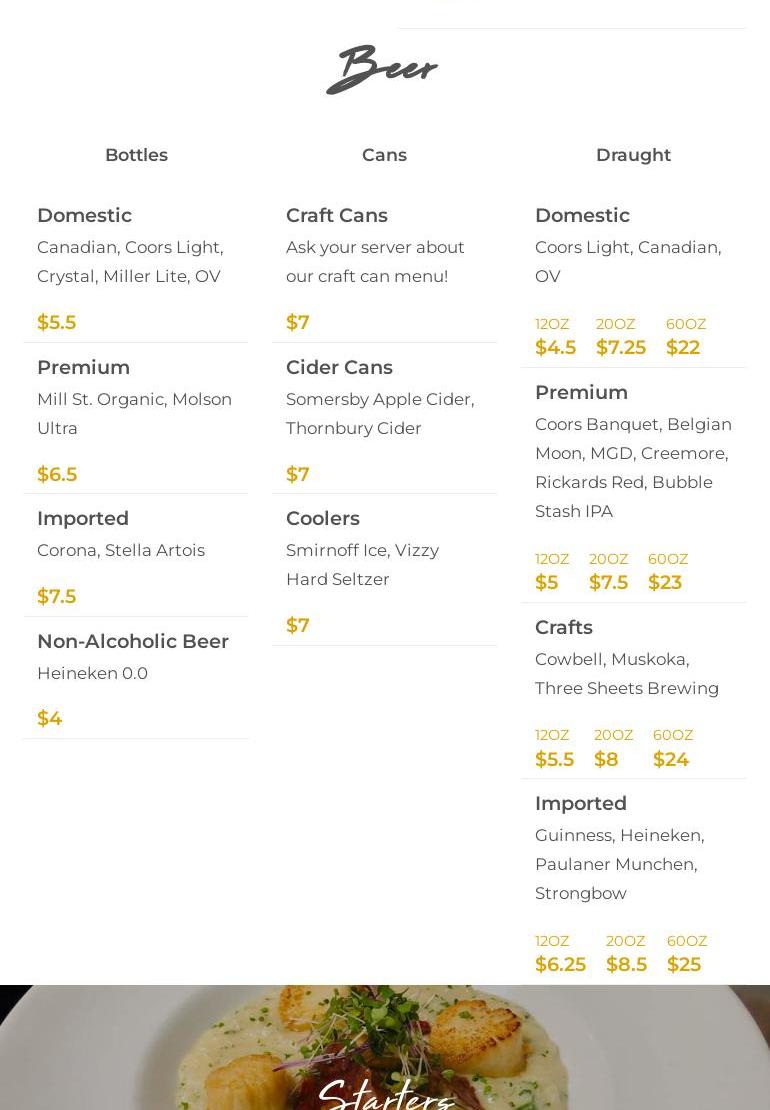
Task: Click the $8.5 imported draught price
Action: pos(626,964)
